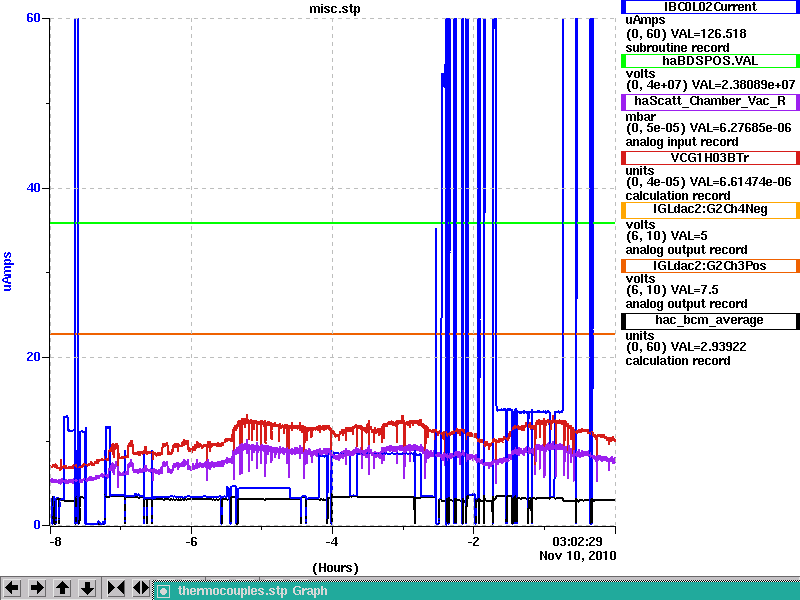Click the Nov 10, 2010 date label
This screenshot has height=600, width=800.
click(578, 555)
